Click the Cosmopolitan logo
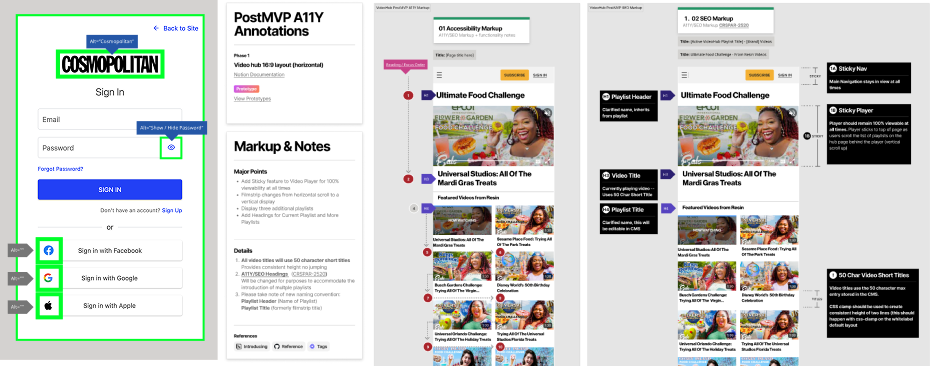Viewport: 934px width, 366px height. tap(110, 64)
